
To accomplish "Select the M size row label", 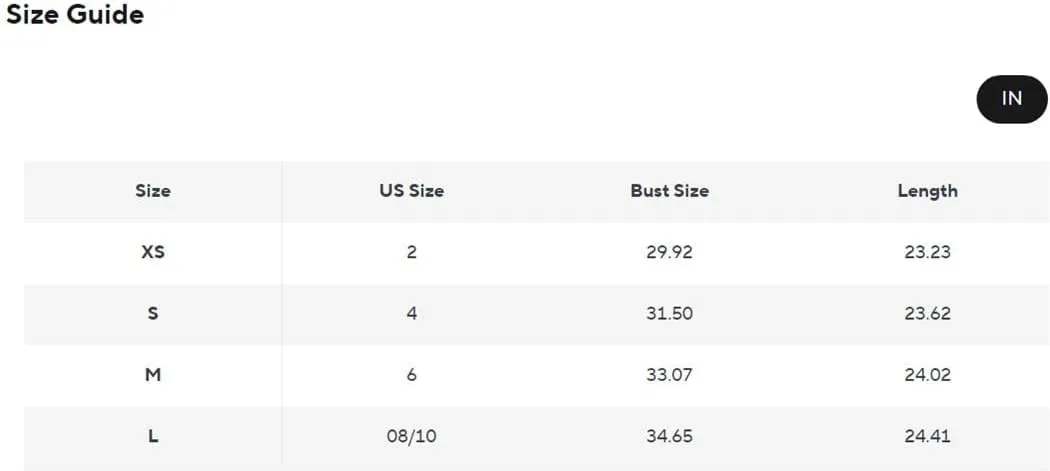I will [x=153, y=375].
